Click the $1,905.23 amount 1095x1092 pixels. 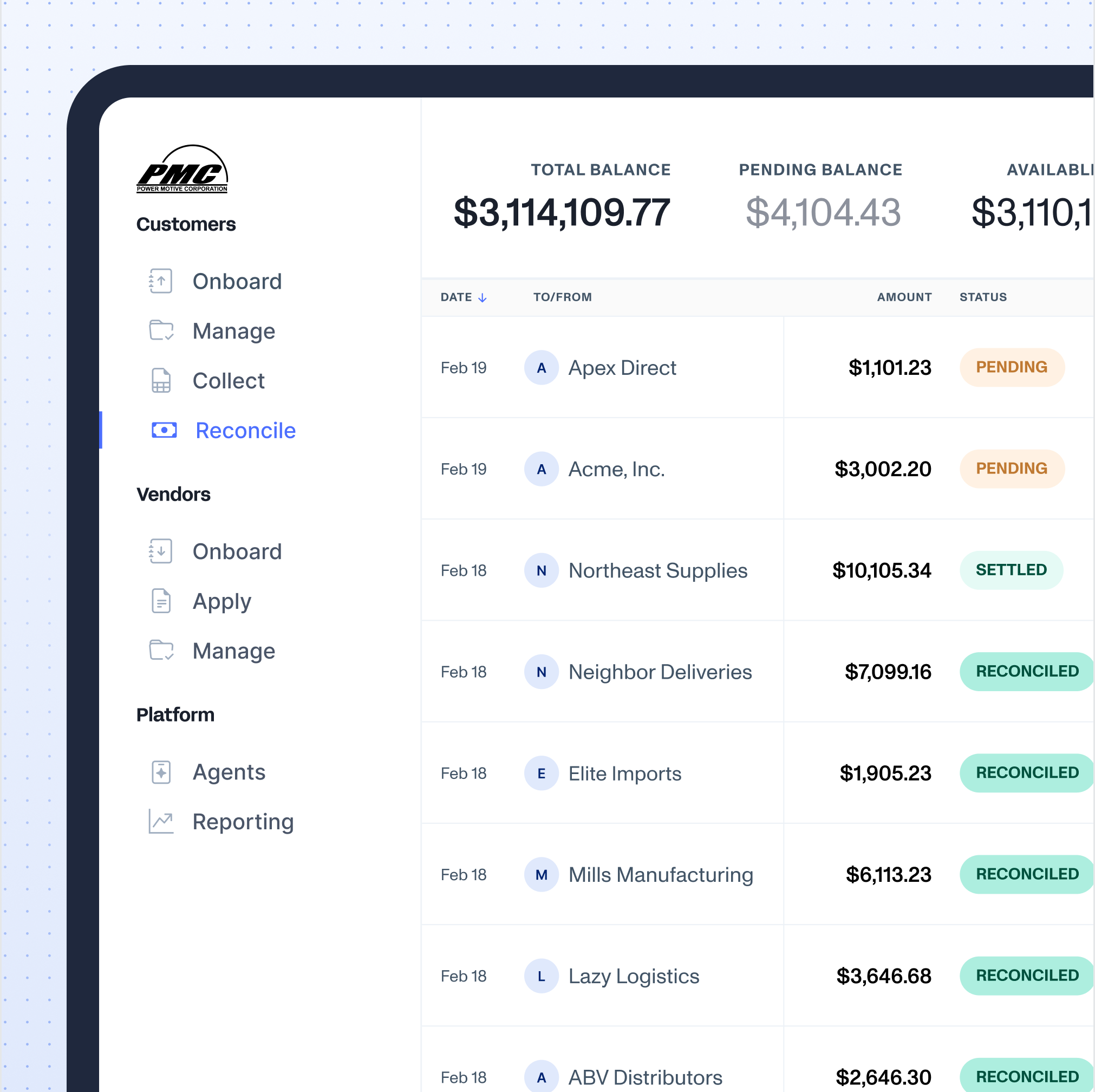[x=886, y=774]
